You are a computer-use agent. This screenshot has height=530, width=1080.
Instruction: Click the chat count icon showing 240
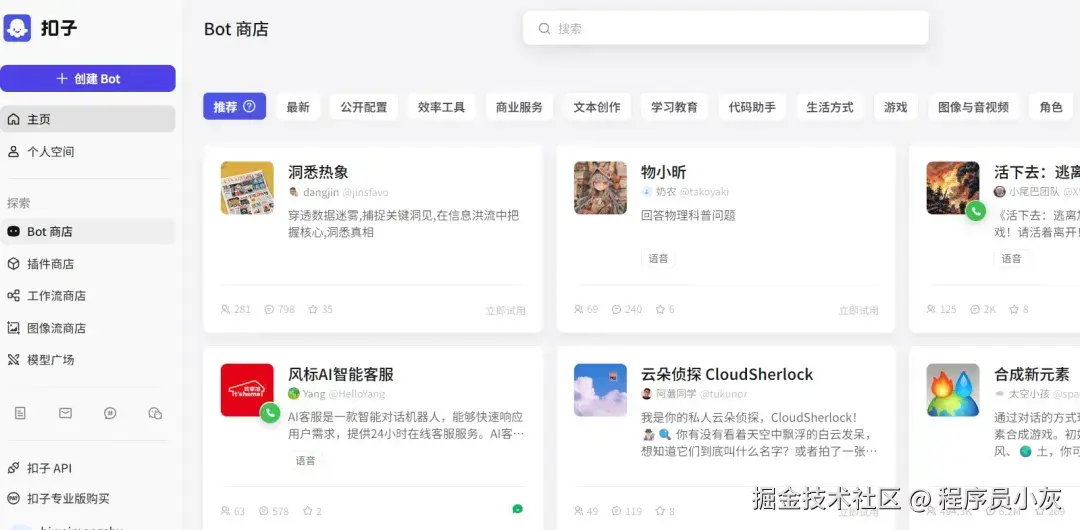[616, 309]
